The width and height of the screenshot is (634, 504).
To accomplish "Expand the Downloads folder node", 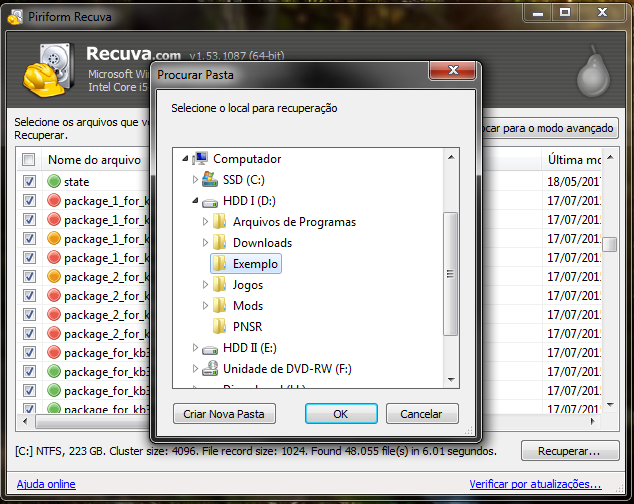I will pyautogui.click(x=205, y=243).
